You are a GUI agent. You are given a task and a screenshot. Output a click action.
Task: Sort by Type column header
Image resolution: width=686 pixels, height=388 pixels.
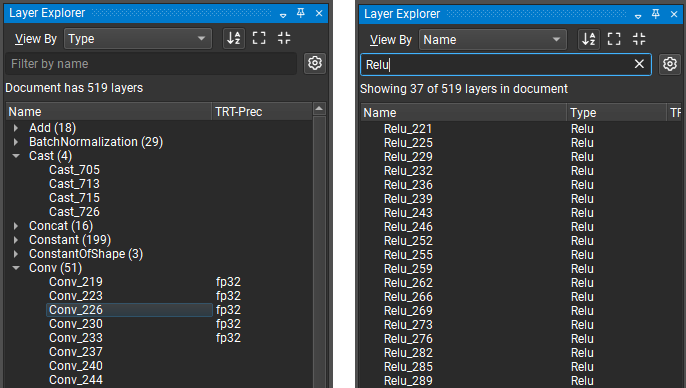pyautogui.click(x=616, y=112)
